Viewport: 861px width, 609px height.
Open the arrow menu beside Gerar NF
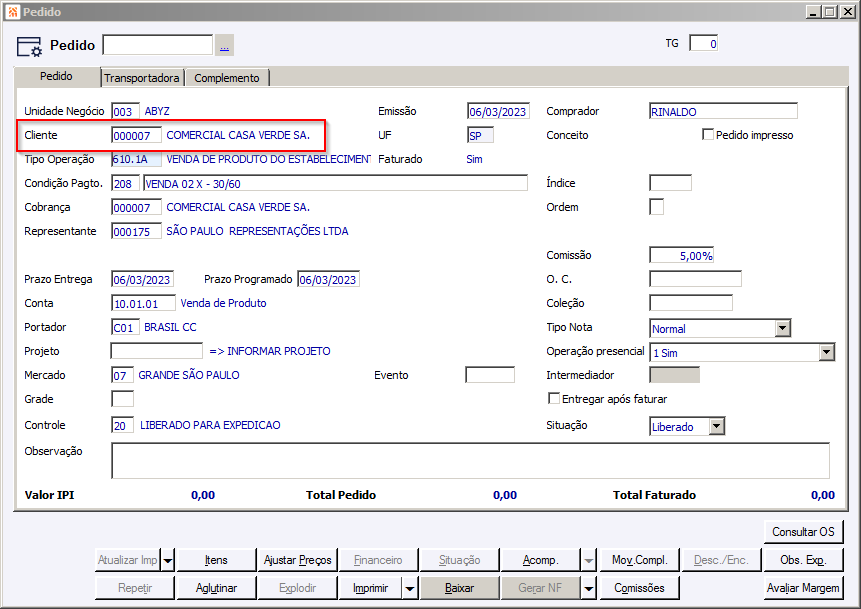pyautogui.click(x=590, y=588)
